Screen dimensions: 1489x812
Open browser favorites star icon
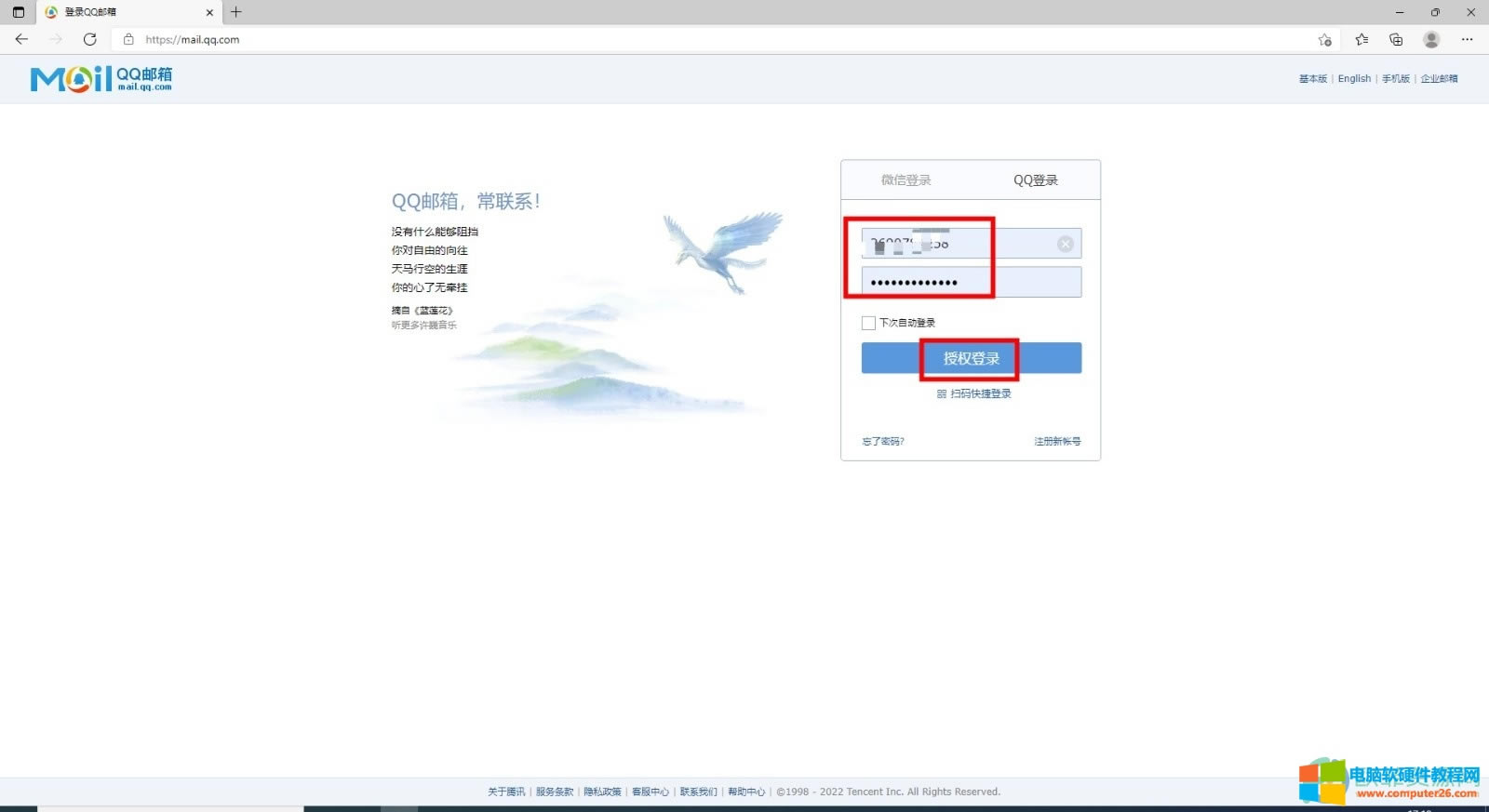point(1362,39)
